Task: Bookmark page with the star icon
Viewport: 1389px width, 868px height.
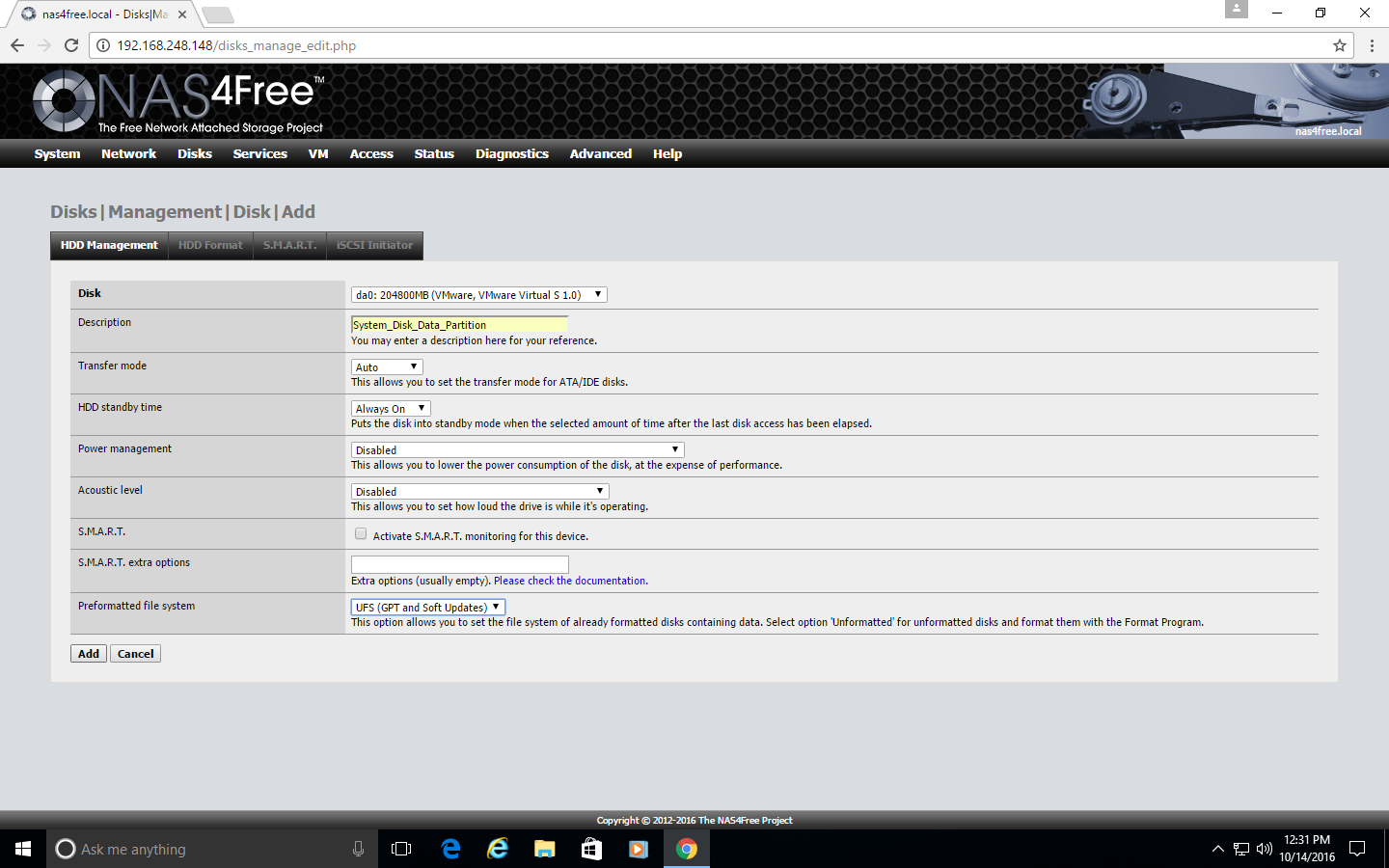Action: 1339,45
